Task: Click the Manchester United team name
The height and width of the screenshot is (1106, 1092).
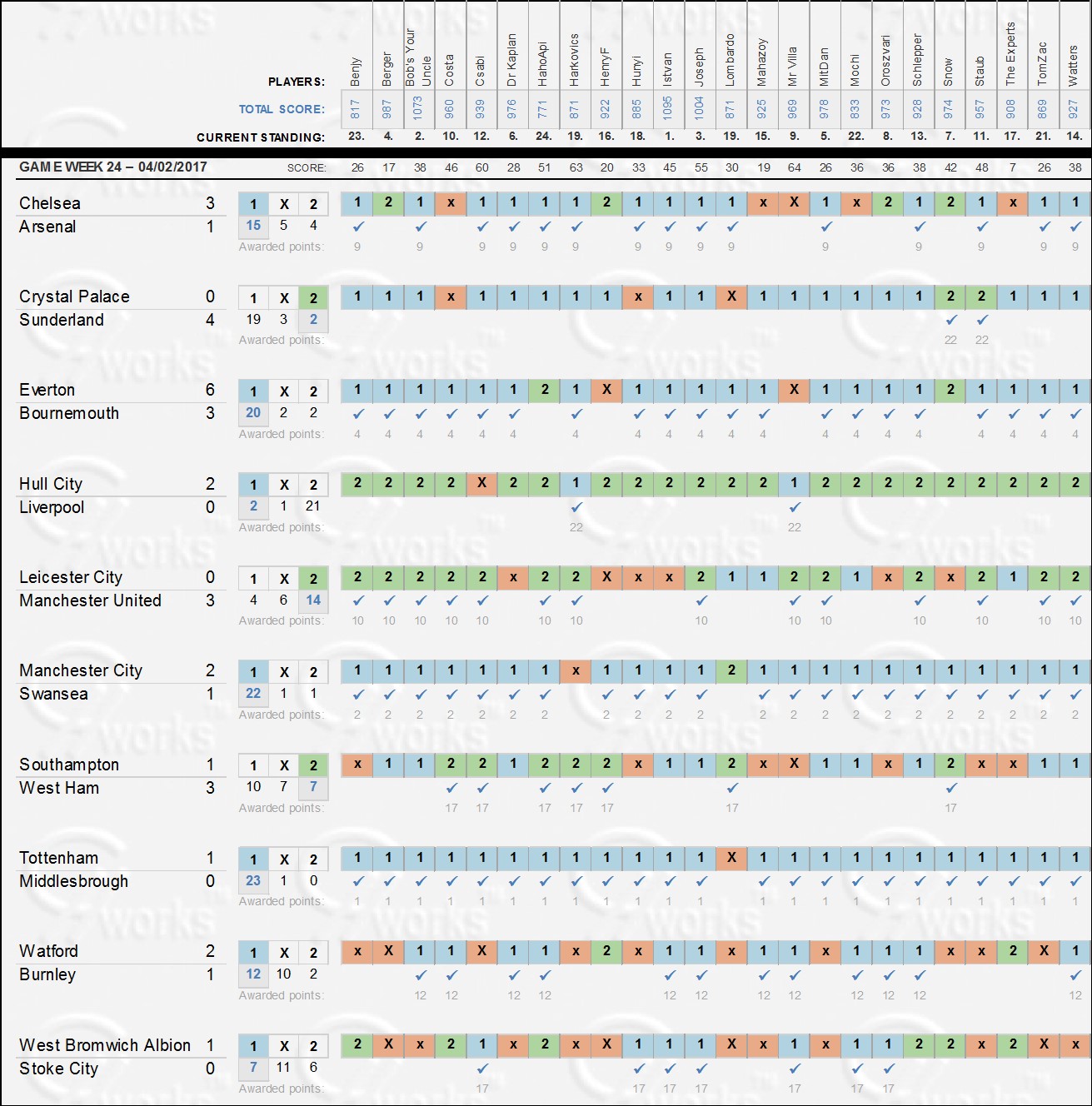Action: coord(90,600)
